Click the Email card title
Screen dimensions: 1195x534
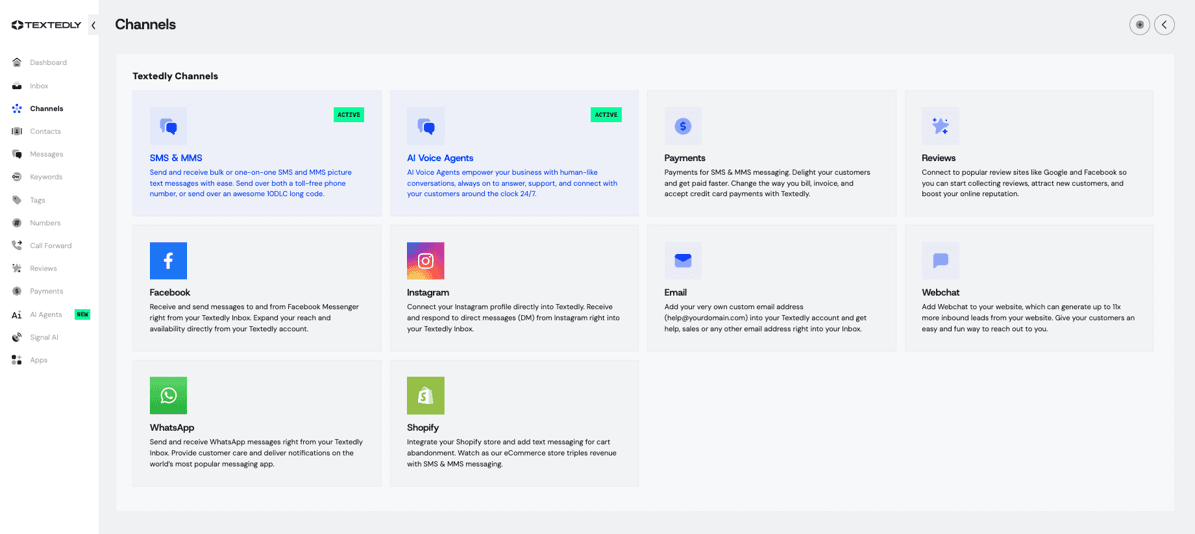pos(676,293)
